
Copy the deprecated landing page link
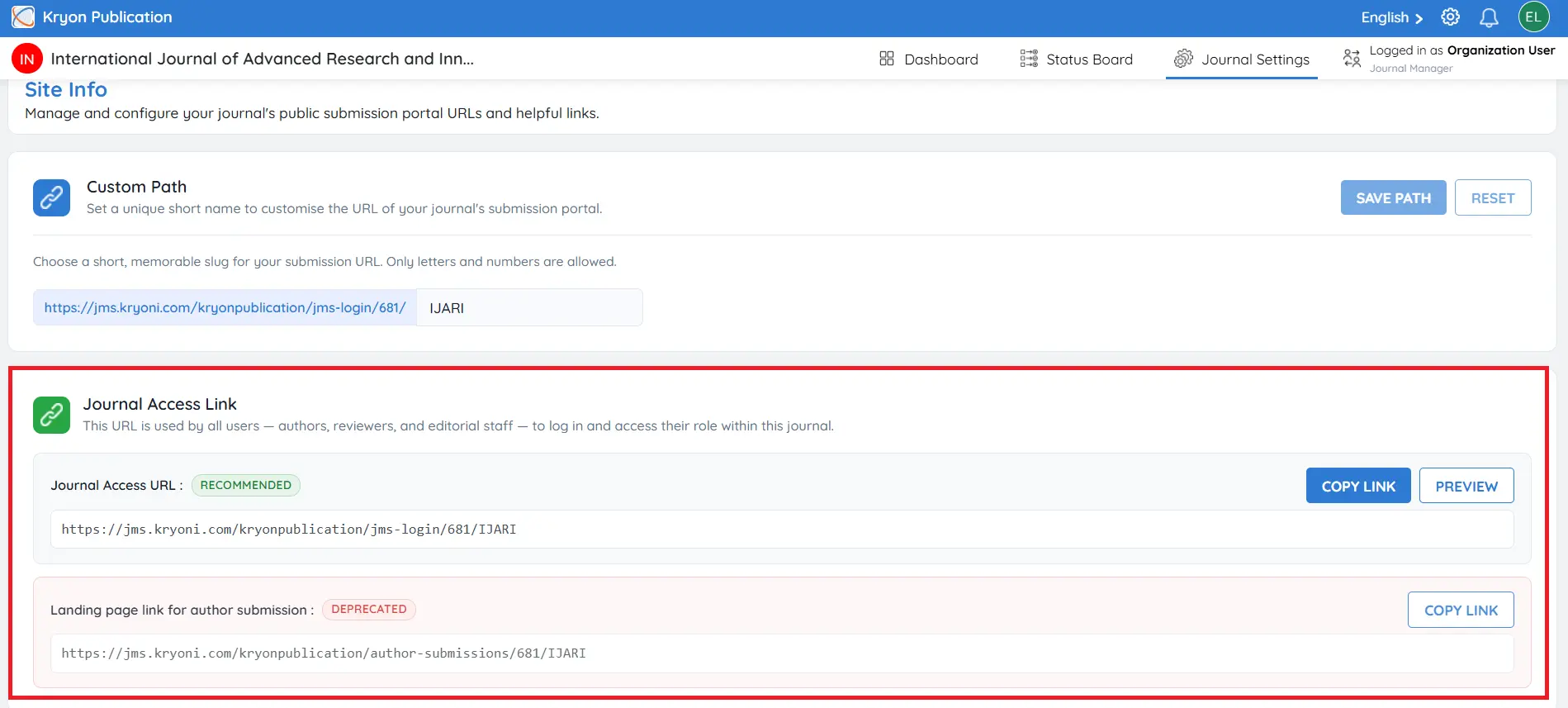[1461, 610]
